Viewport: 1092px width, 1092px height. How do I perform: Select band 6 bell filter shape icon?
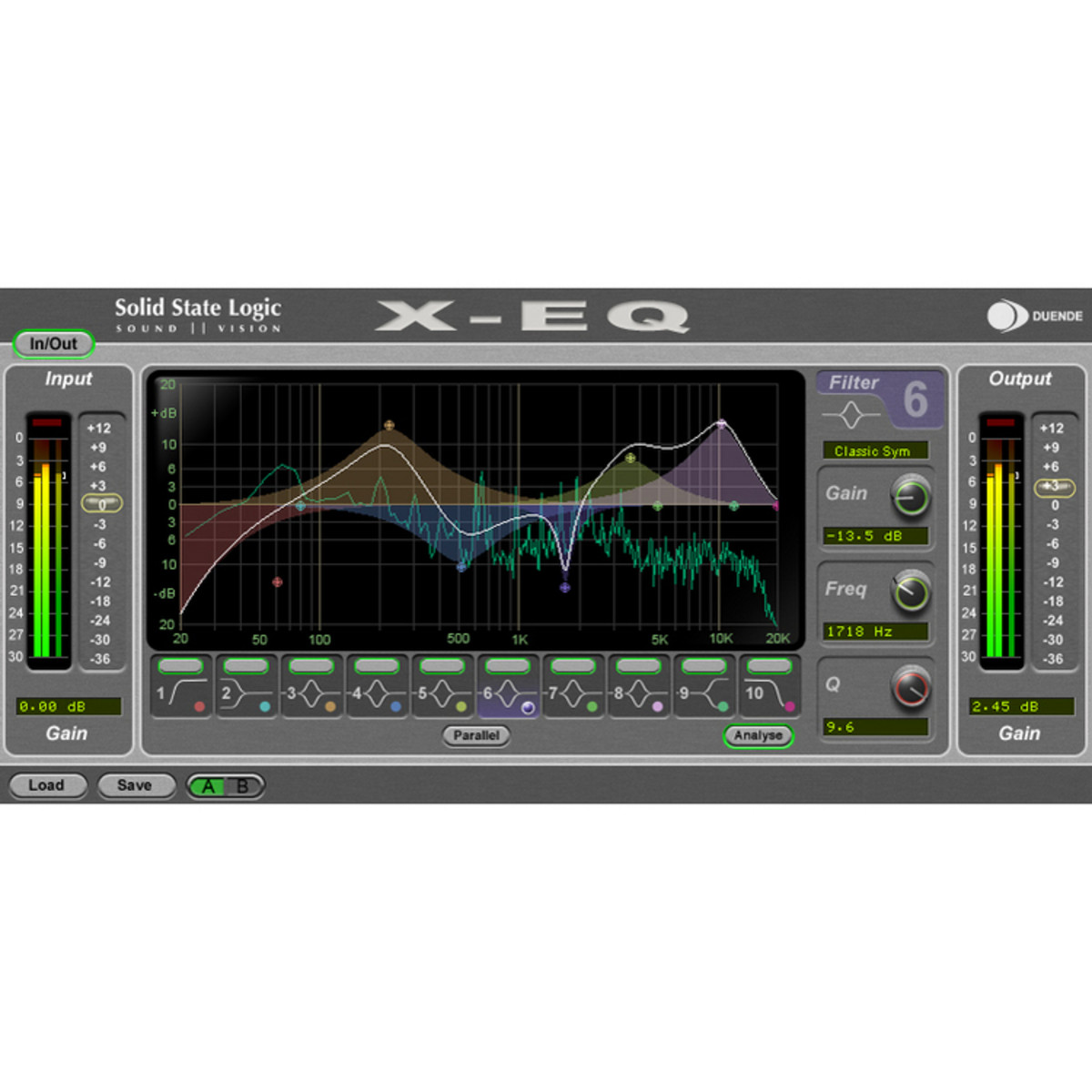tap(509, 694)
